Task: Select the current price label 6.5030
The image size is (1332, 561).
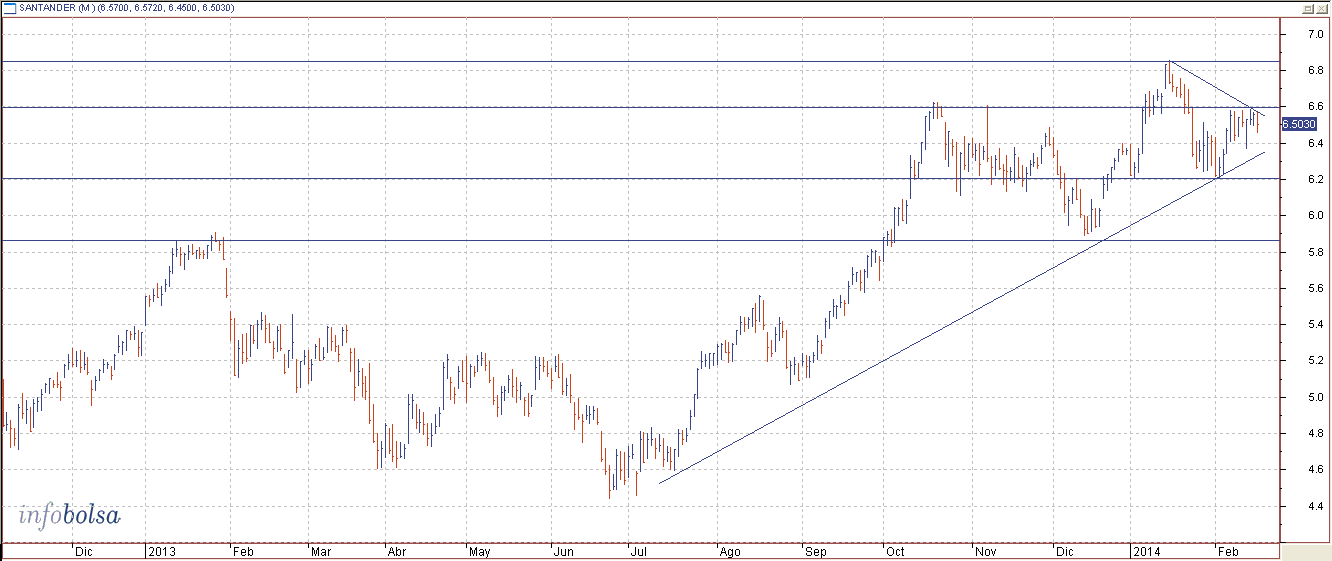Action: pyautogui.click(x=1297, y=124)
